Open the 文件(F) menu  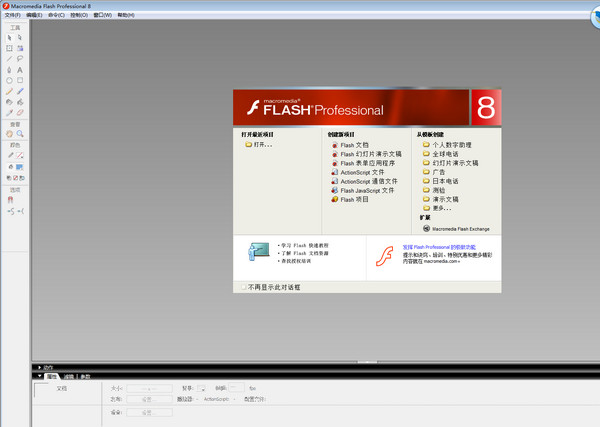(x=10, y=15)
